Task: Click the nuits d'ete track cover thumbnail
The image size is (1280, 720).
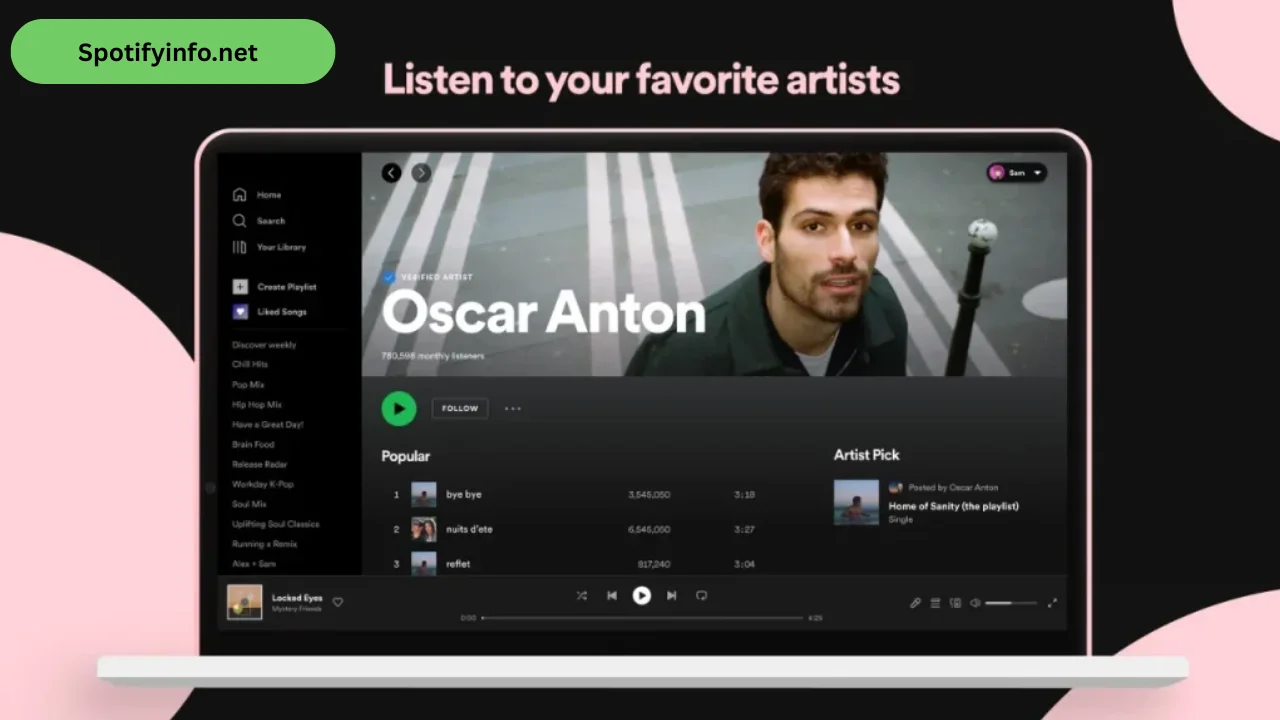Action: 424,530
